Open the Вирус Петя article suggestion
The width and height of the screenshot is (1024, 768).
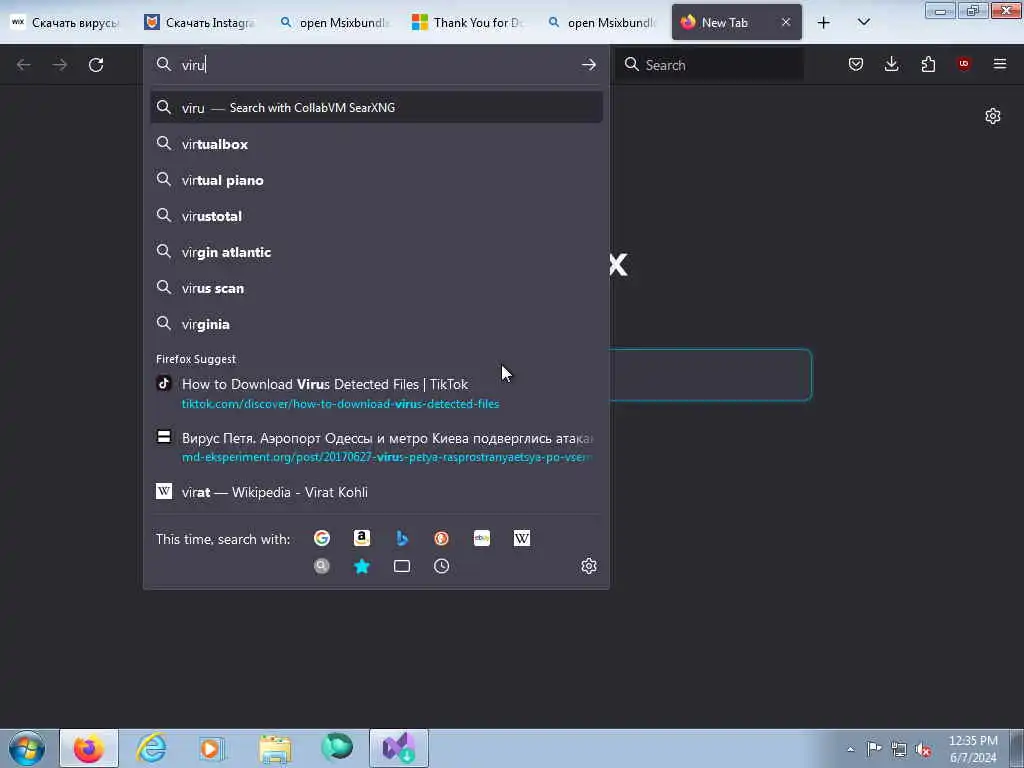tap(376, 447)
